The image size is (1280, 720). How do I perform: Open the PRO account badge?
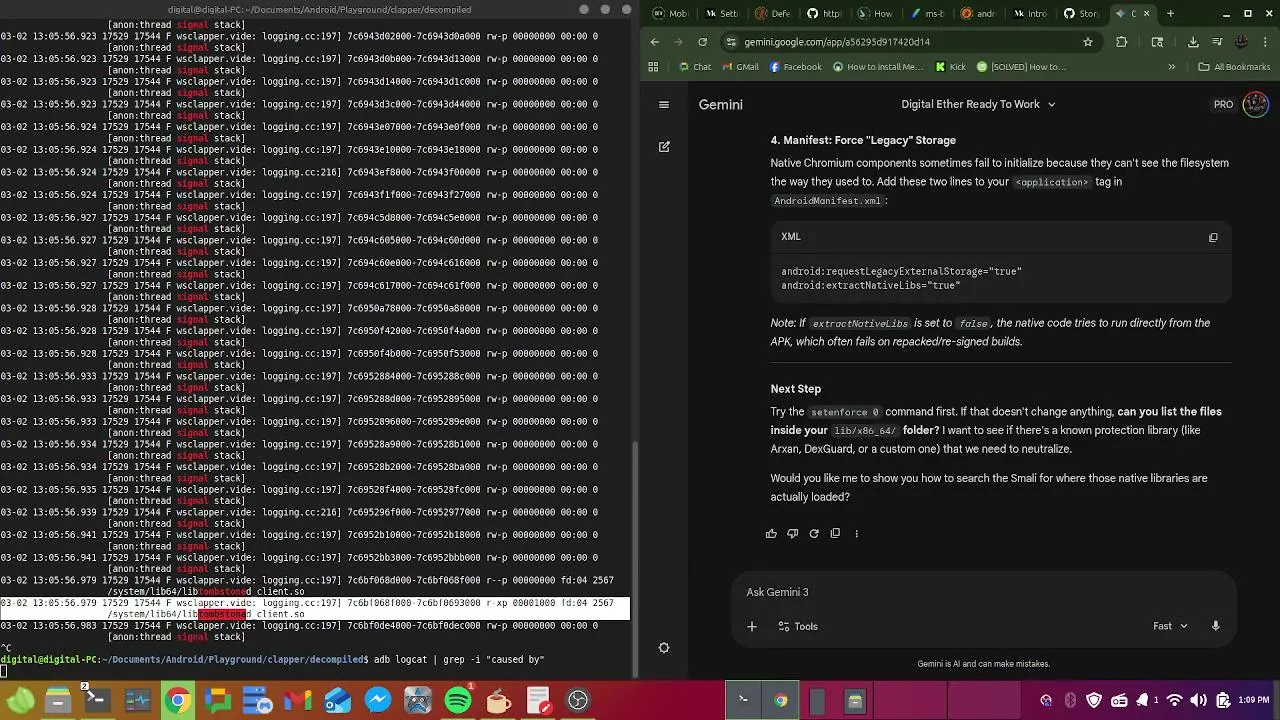1223,104
